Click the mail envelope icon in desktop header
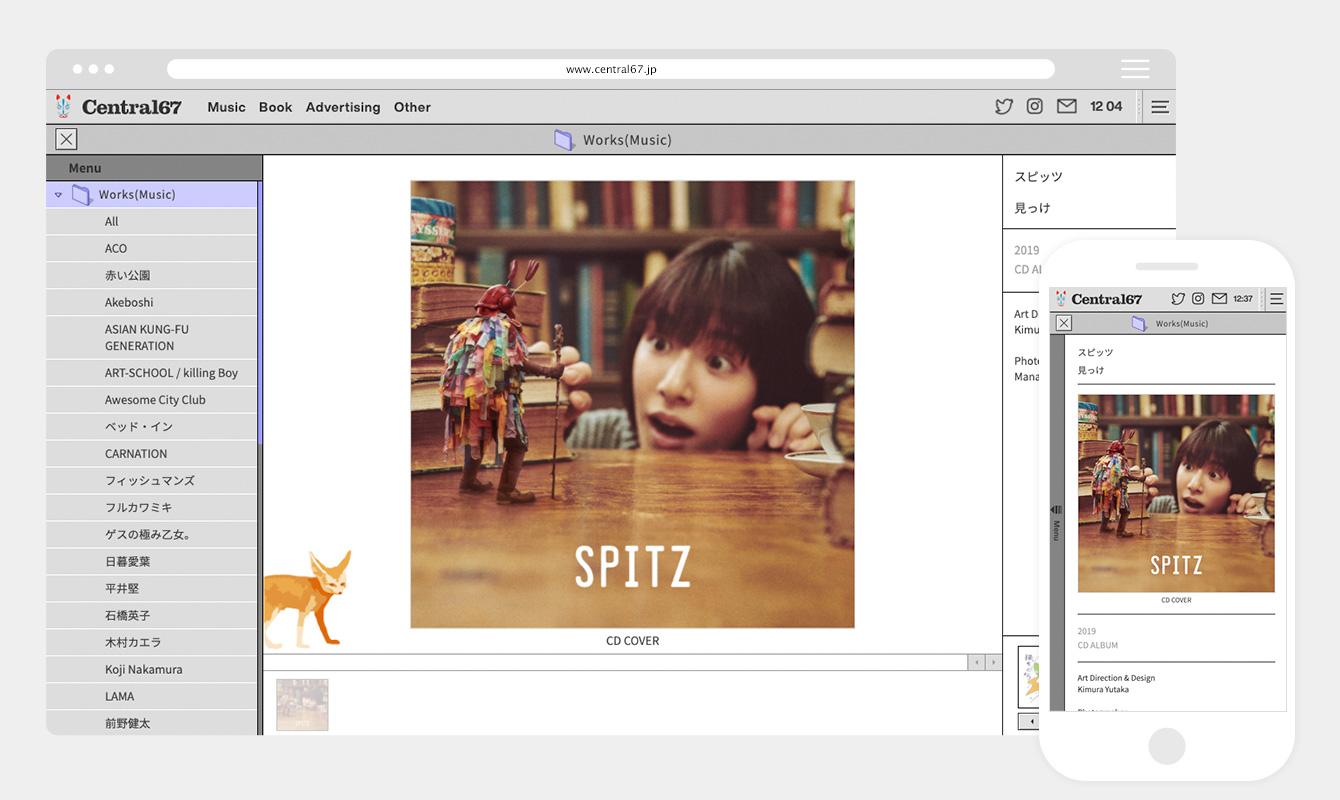 1067,106
